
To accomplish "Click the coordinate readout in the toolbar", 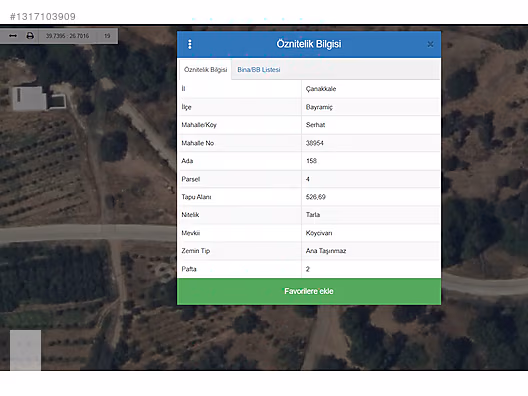I will [x=67, y=36].
